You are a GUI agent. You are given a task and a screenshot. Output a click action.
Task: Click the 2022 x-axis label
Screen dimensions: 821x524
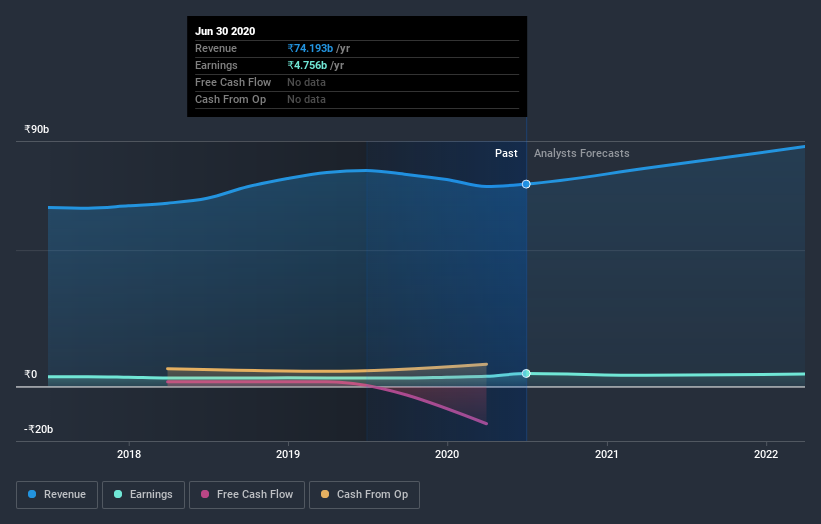point(766,454)
